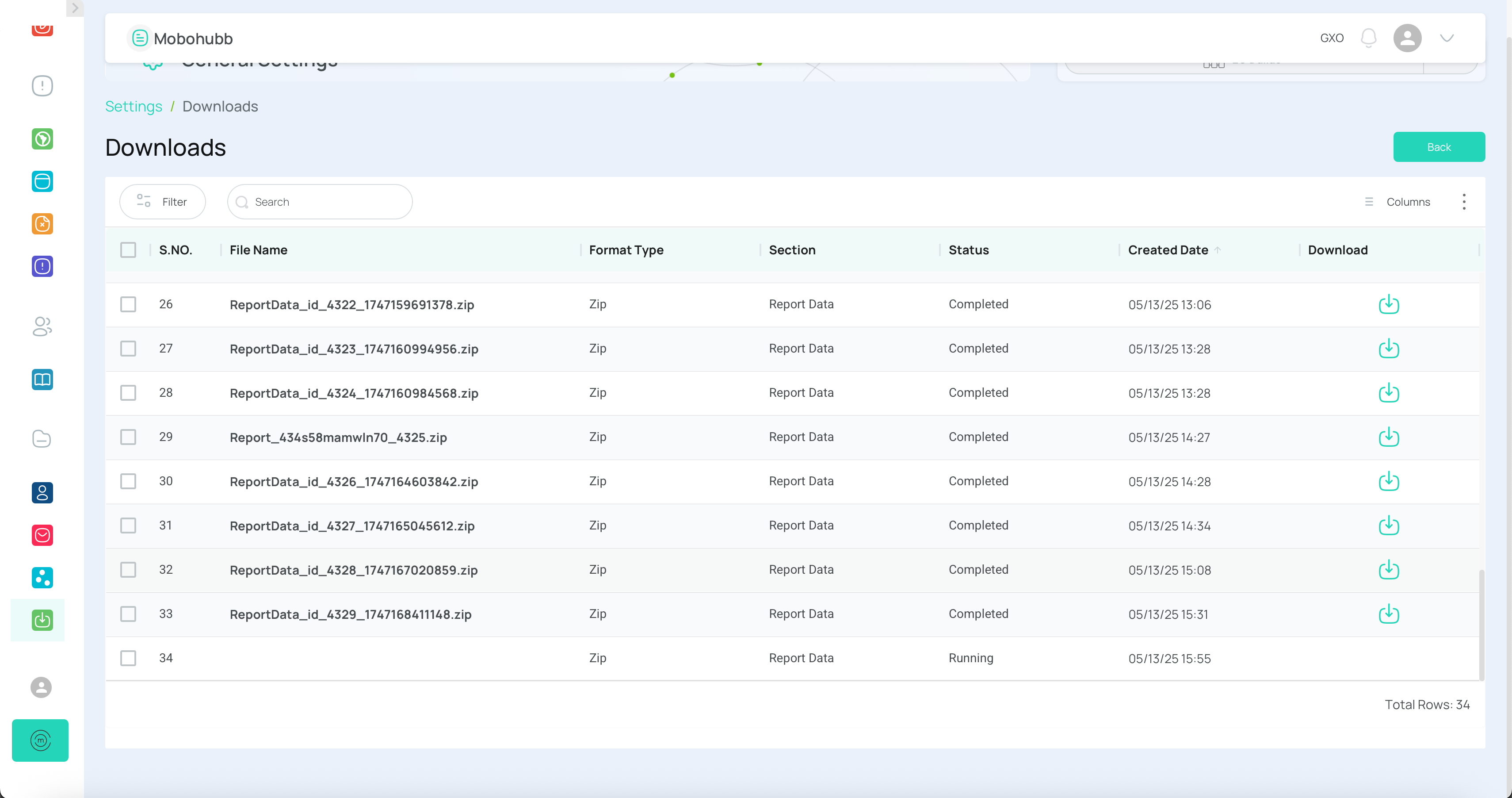Download the ReportData_id_4324 zip file
The width and height of the screenshot is (1512, 798).
click(x=1388, y=392)
